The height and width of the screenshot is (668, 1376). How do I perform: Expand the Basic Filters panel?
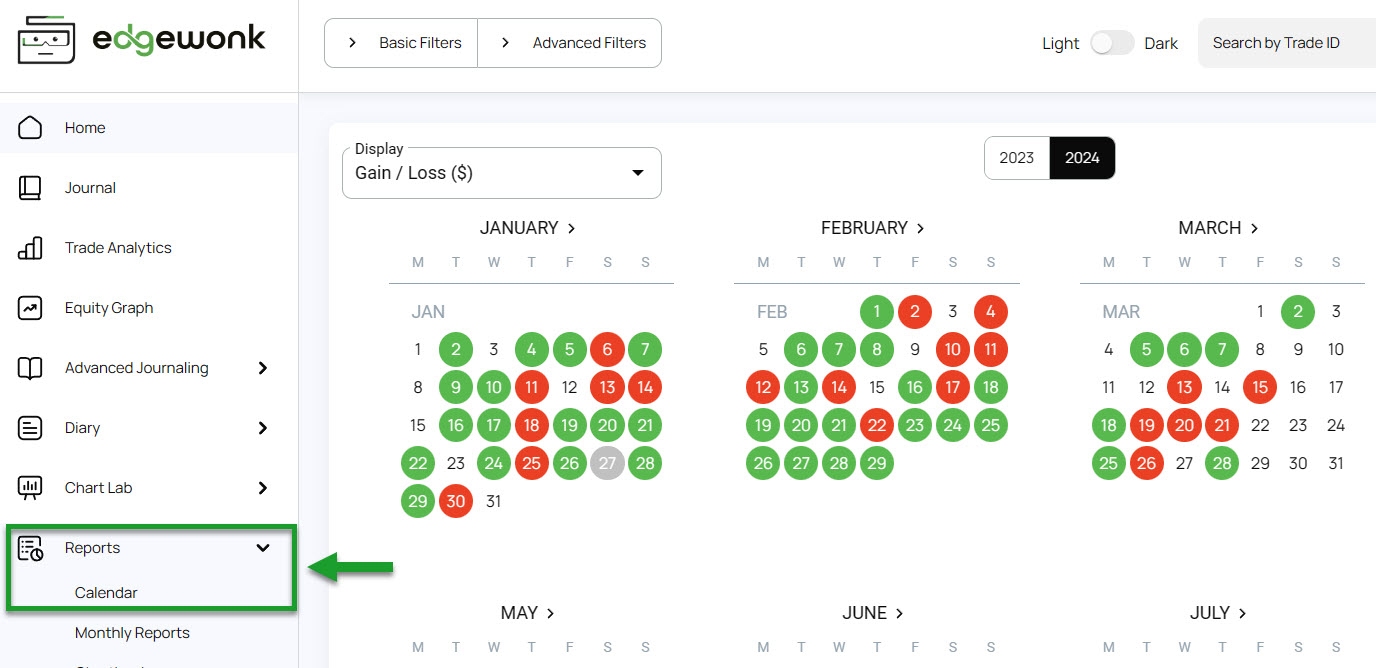coord(402,43)
